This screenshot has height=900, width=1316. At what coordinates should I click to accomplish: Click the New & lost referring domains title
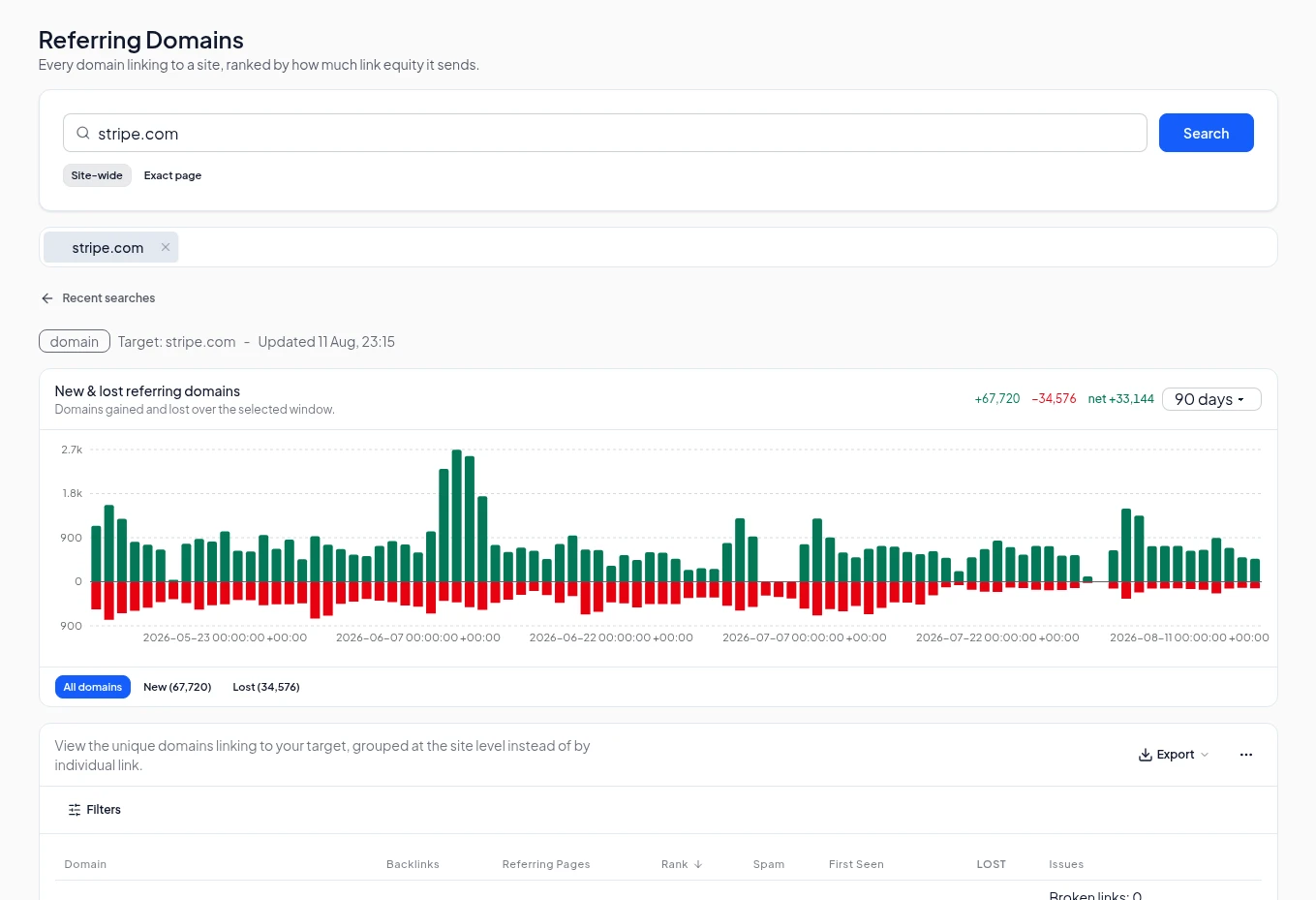coord(147,391)
